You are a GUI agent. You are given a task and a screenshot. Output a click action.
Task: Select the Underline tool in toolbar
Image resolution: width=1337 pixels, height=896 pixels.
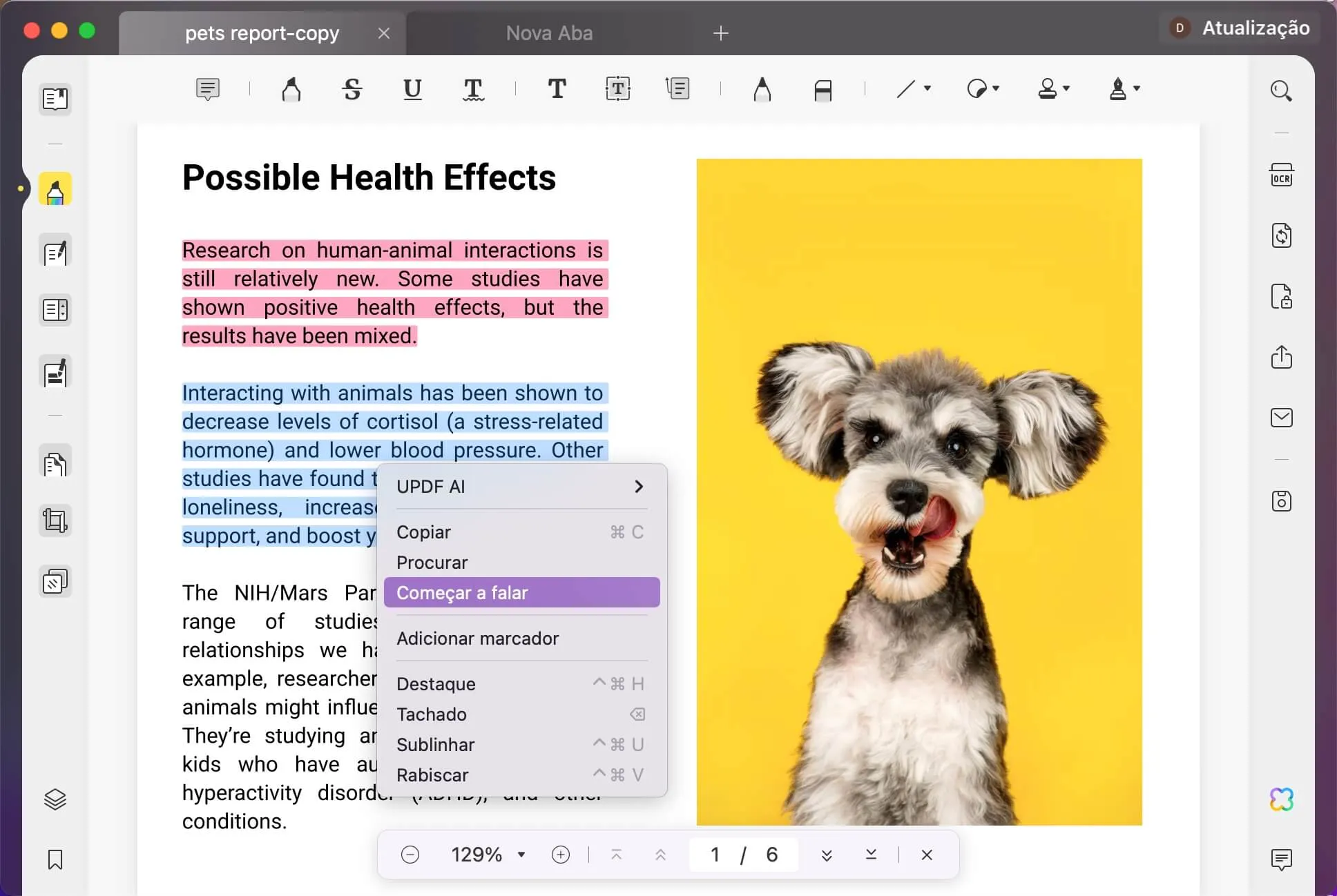point(412,89)
